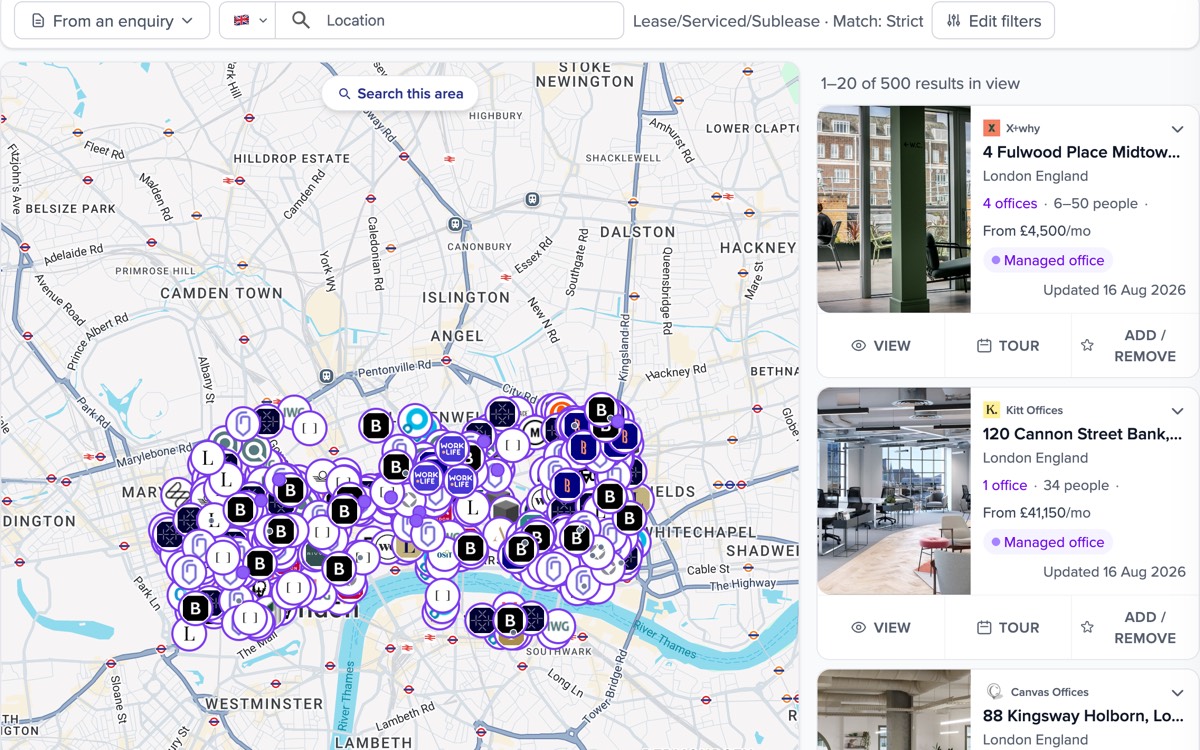Select the light-blue ring map marker
Image resolution: width=1200 pixels, height=750 pixels.
tap(415, 421)
